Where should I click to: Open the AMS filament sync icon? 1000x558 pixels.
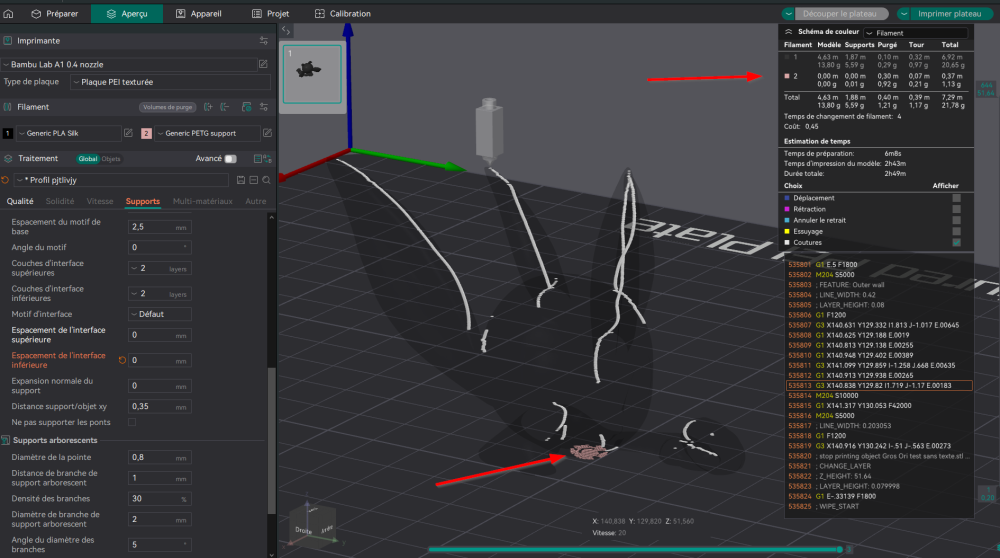[x=247, y=107]
